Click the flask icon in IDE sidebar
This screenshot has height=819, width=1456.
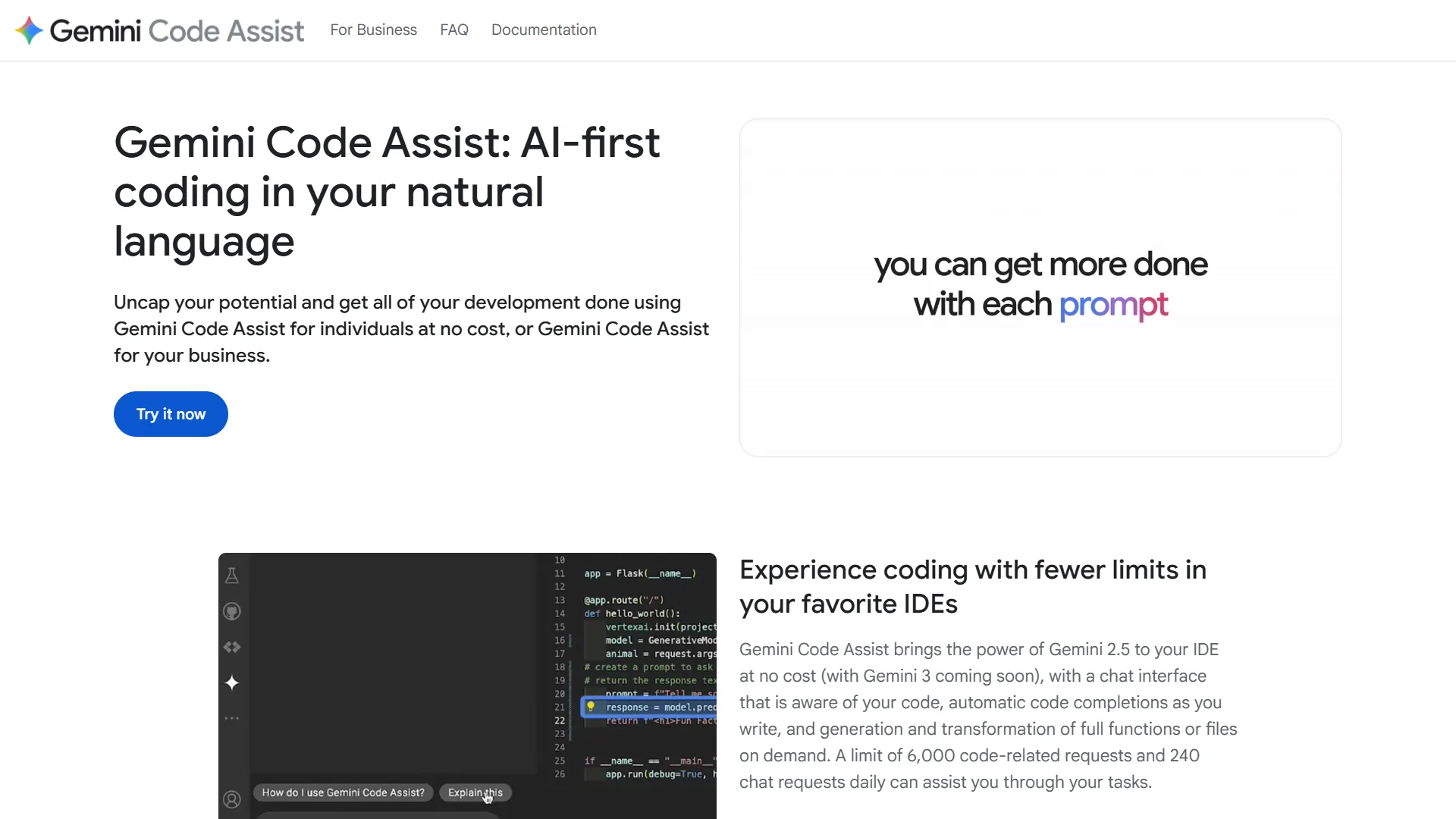point(232,576)
